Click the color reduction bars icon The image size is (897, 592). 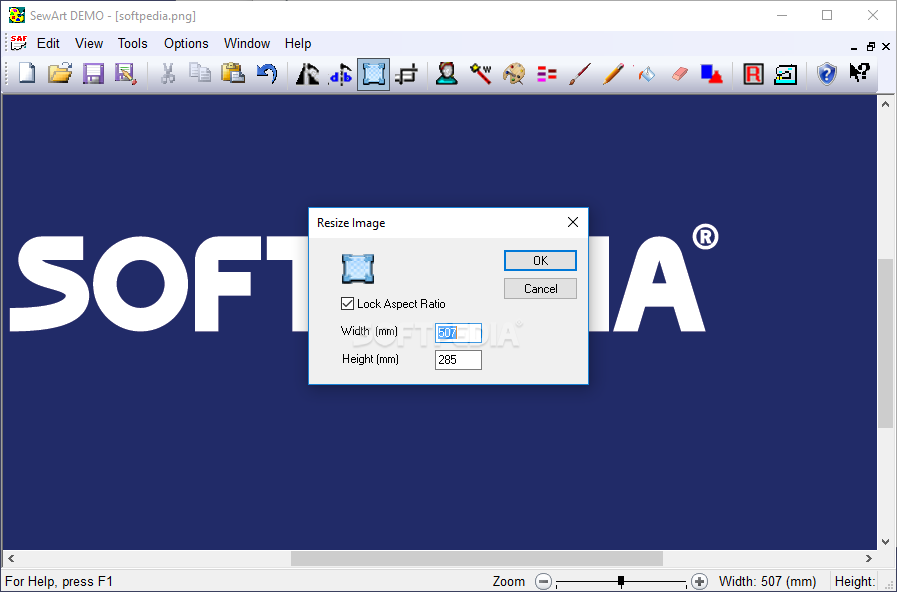point(547,74)
